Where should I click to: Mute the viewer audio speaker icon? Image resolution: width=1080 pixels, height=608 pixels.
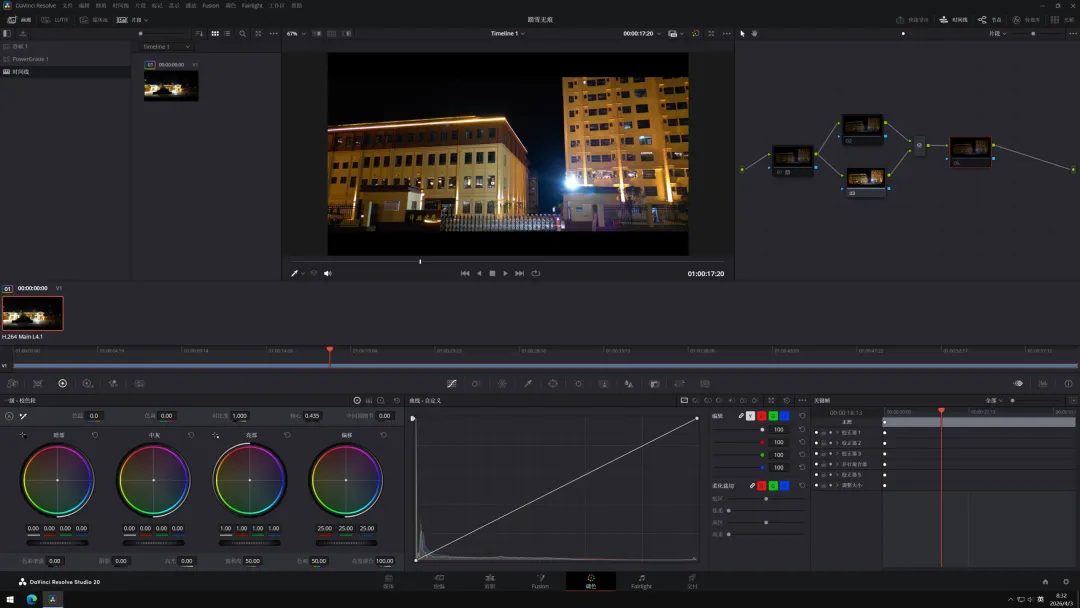point(327,273)
